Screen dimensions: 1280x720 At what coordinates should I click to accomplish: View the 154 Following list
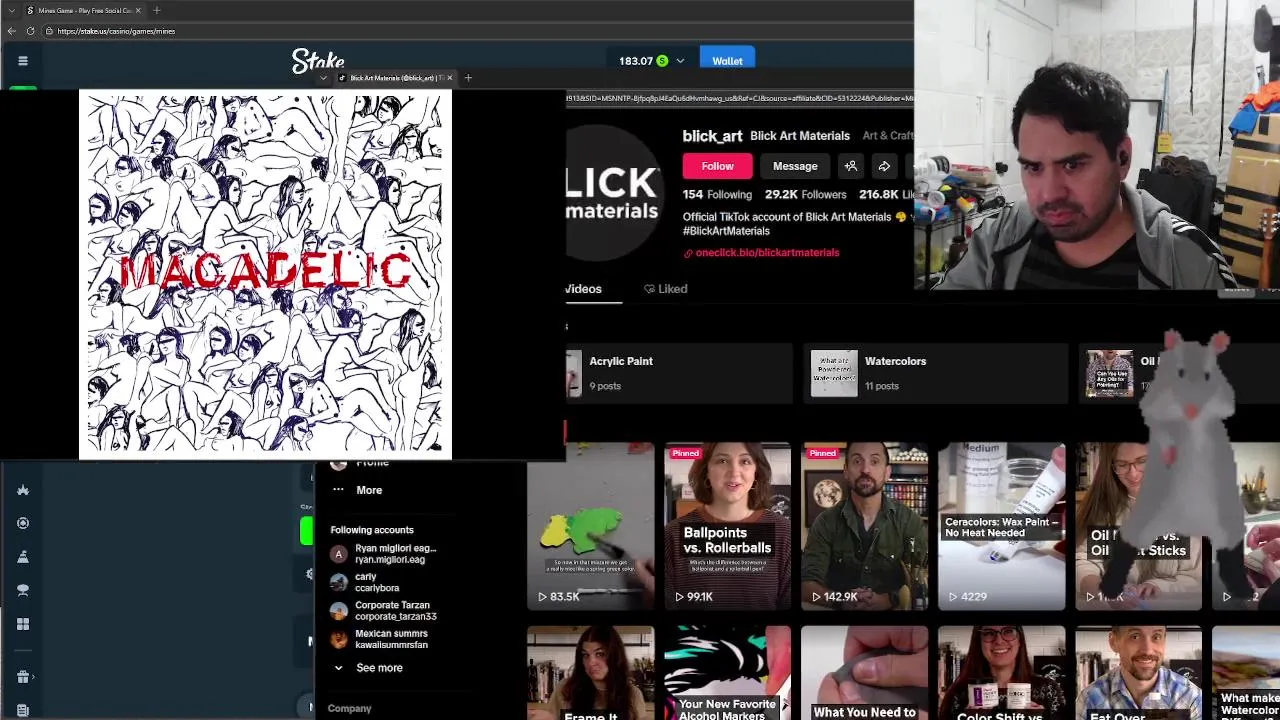[x=717, y=195]
